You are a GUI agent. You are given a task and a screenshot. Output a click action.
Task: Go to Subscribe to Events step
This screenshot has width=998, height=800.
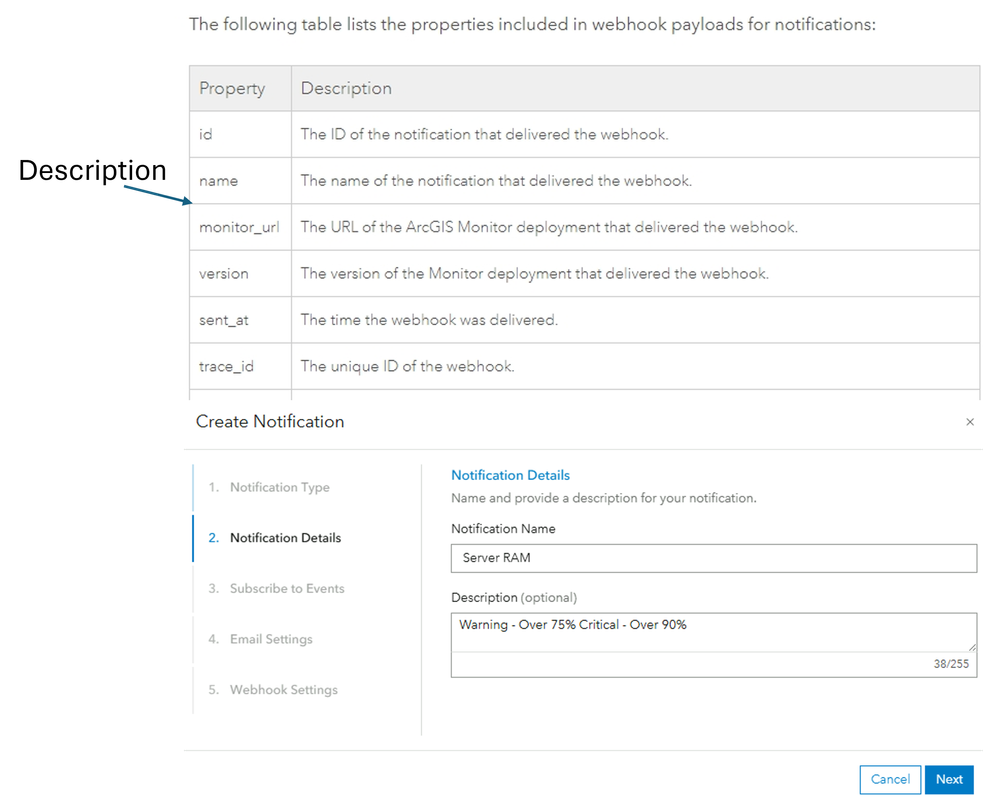[286, 589]
